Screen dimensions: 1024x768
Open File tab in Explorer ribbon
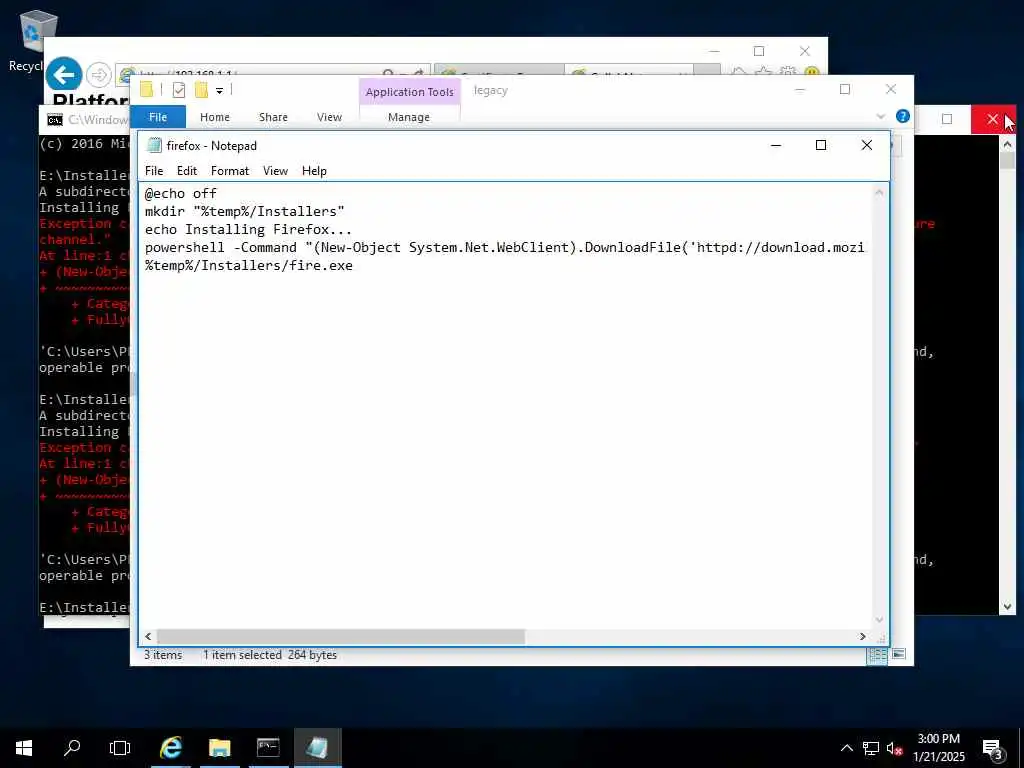tap(158, 117)
